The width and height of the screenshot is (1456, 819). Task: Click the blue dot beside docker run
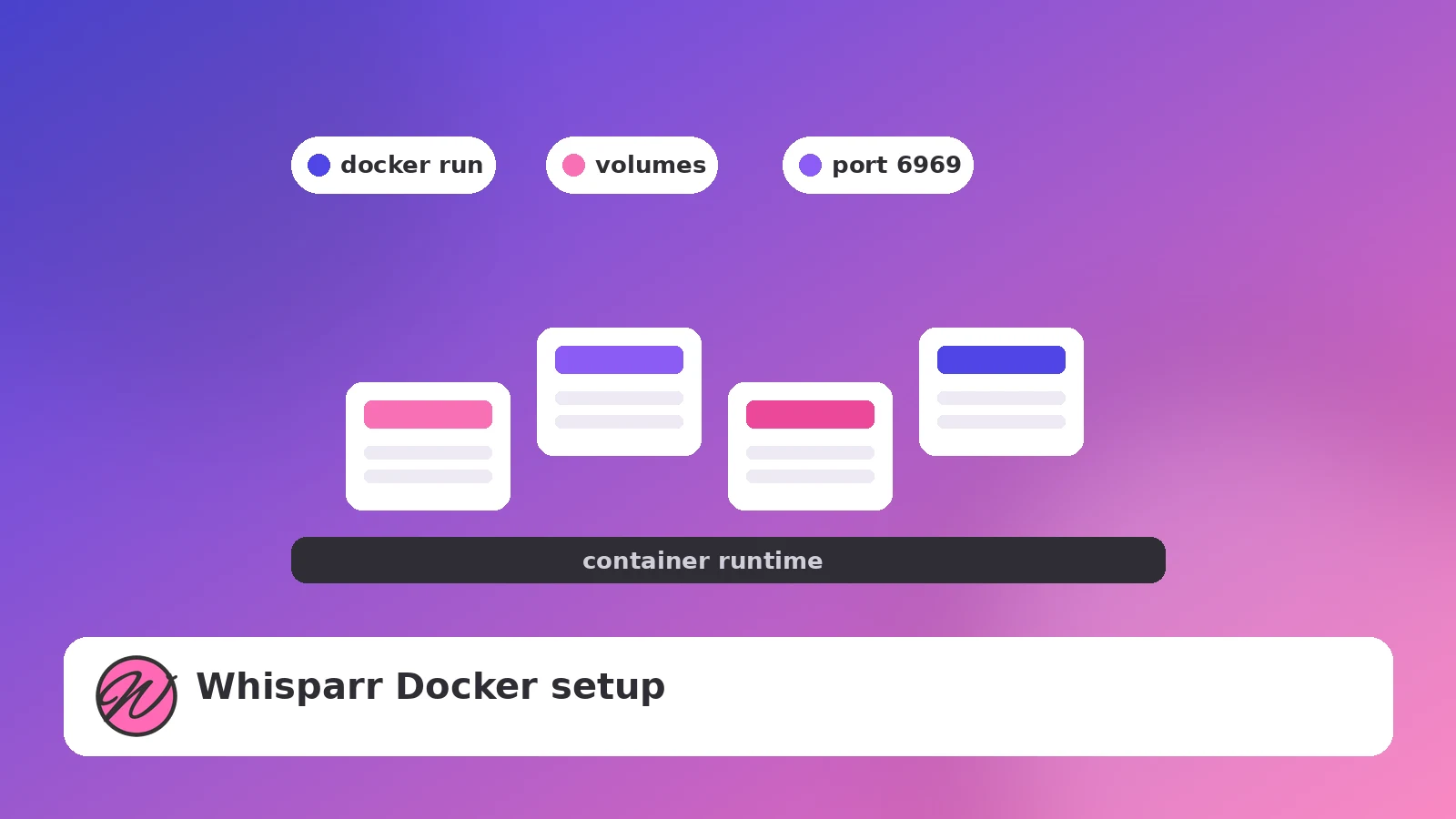tap(318, 165)
